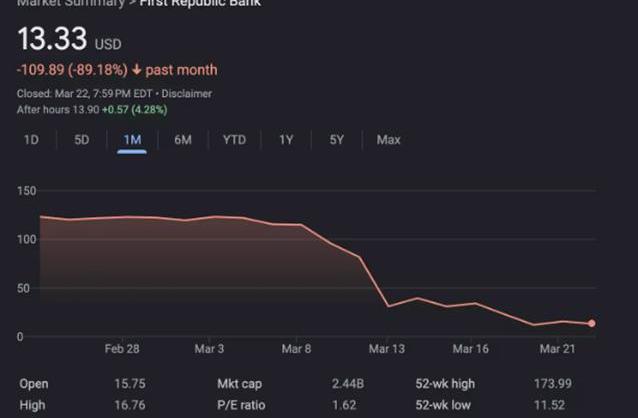The height and width of the screenshot is (418, 638).
Task: Click the P/E ratio label
Action: coord(242,407)
